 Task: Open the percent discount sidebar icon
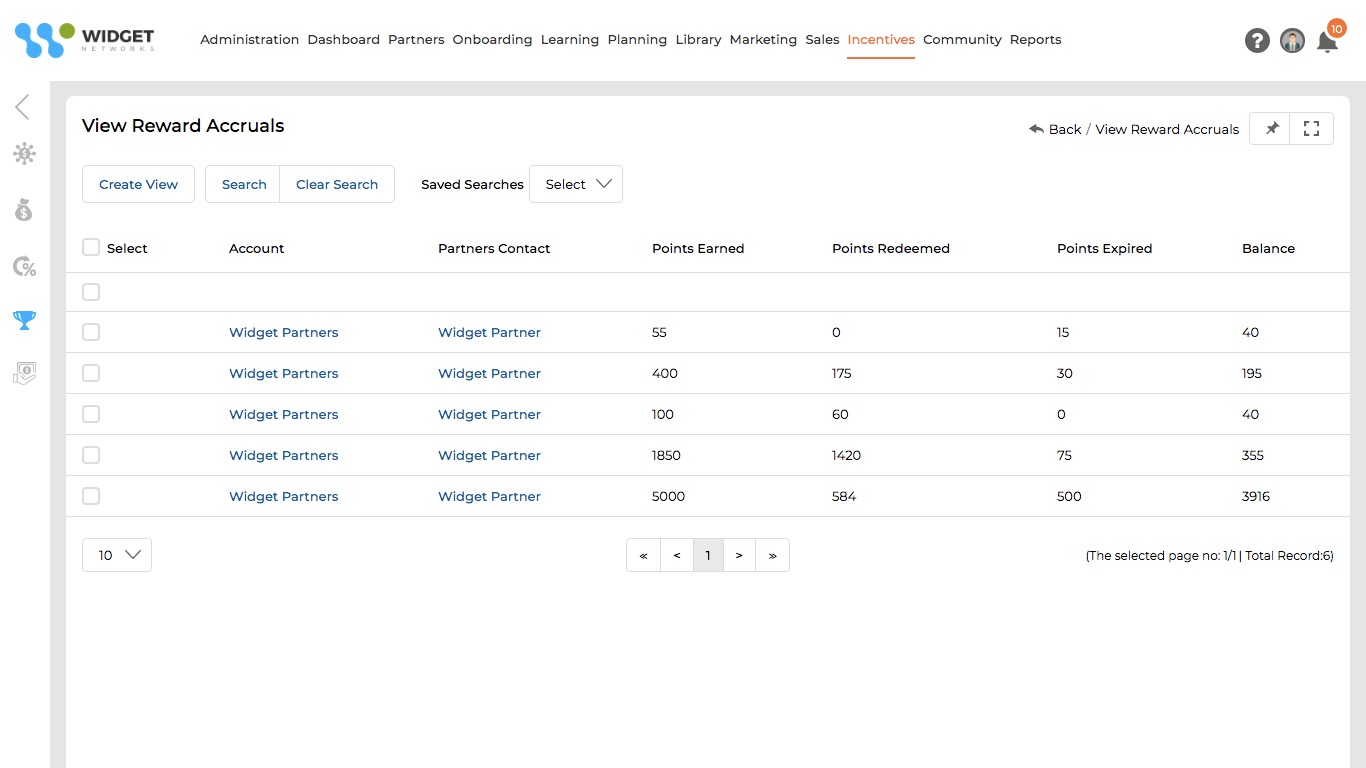pyautogui.click(x=24, y=266)
